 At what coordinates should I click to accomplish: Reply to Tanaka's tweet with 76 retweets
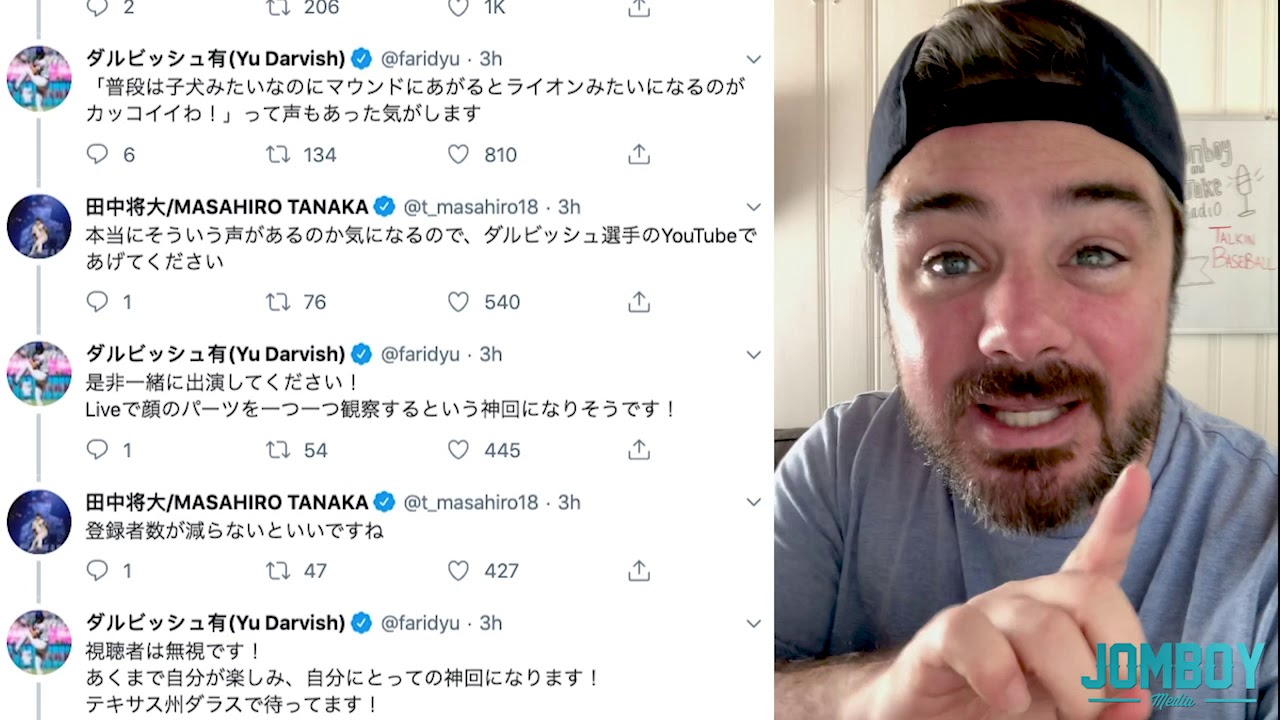tap(97, 302)
